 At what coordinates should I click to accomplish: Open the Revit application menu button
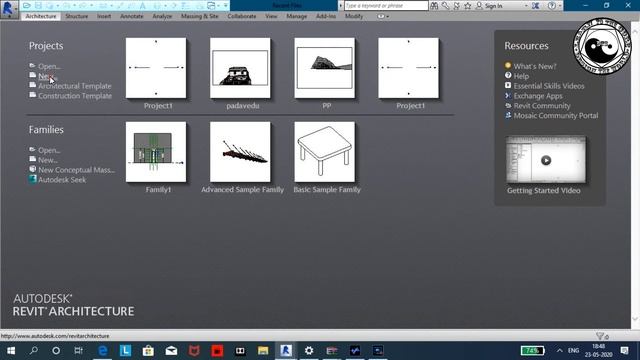[x=9, y=9]
